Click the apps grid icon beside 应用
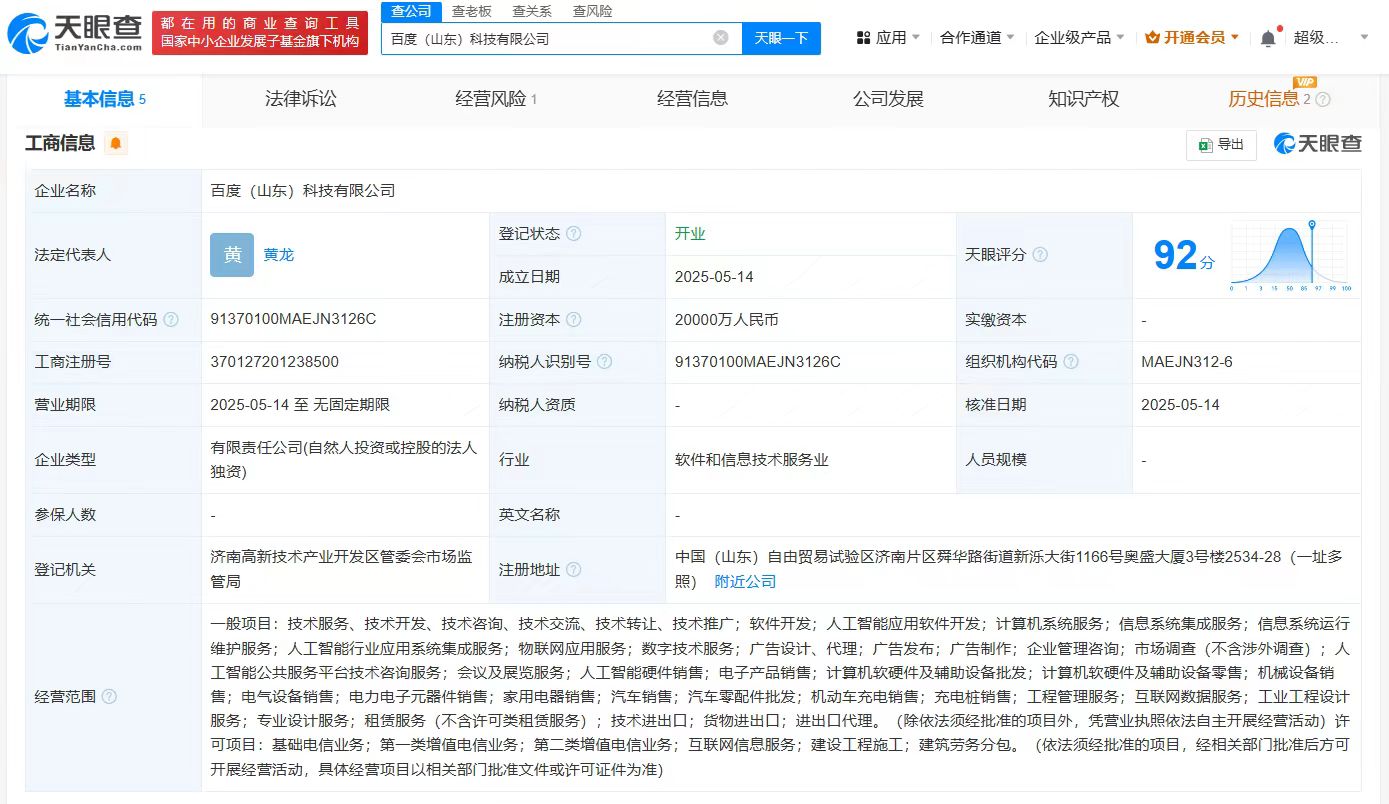The height and width of the screenshot is (804, 1389). [x=863, y=38]
